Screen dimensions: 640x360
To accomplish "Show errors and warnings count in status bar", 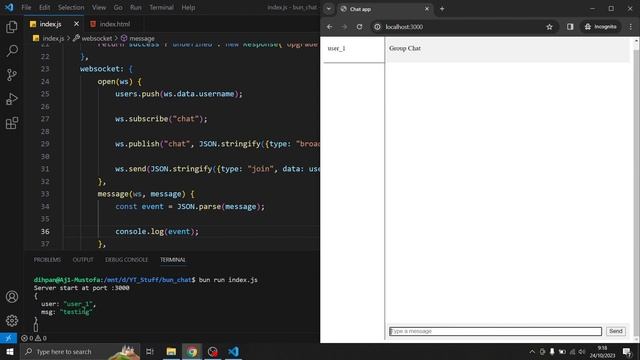I will tap(34, 338).
